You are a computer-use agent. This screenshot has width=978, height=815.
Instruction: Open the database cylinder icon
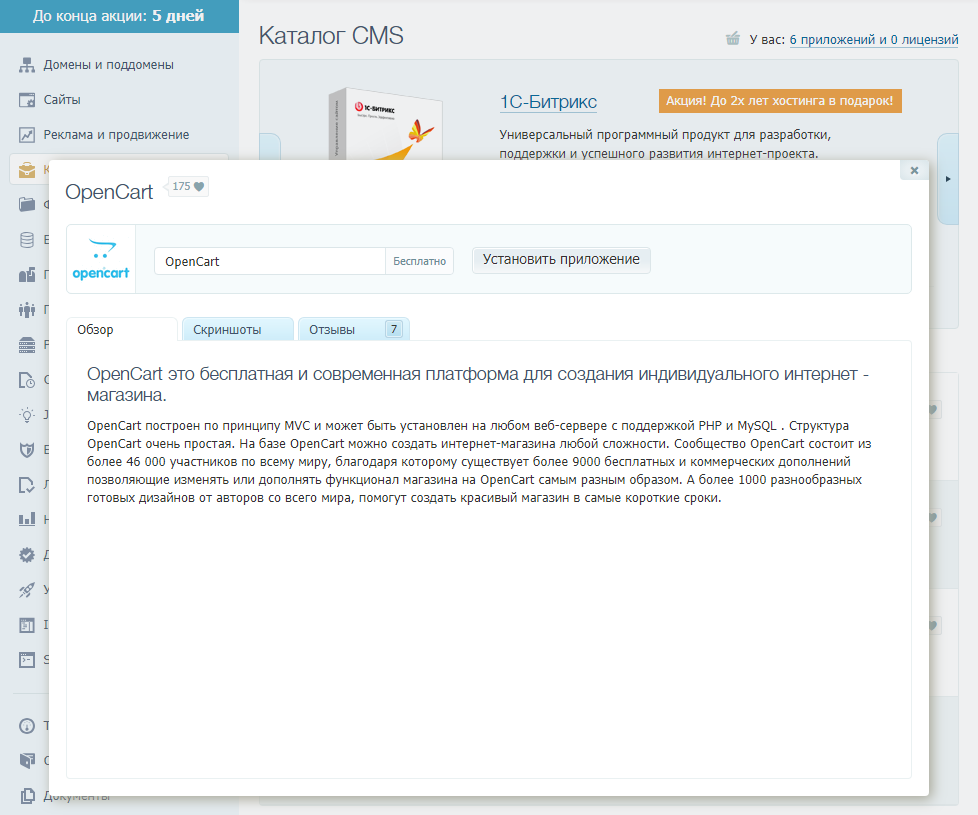[27, 240]
